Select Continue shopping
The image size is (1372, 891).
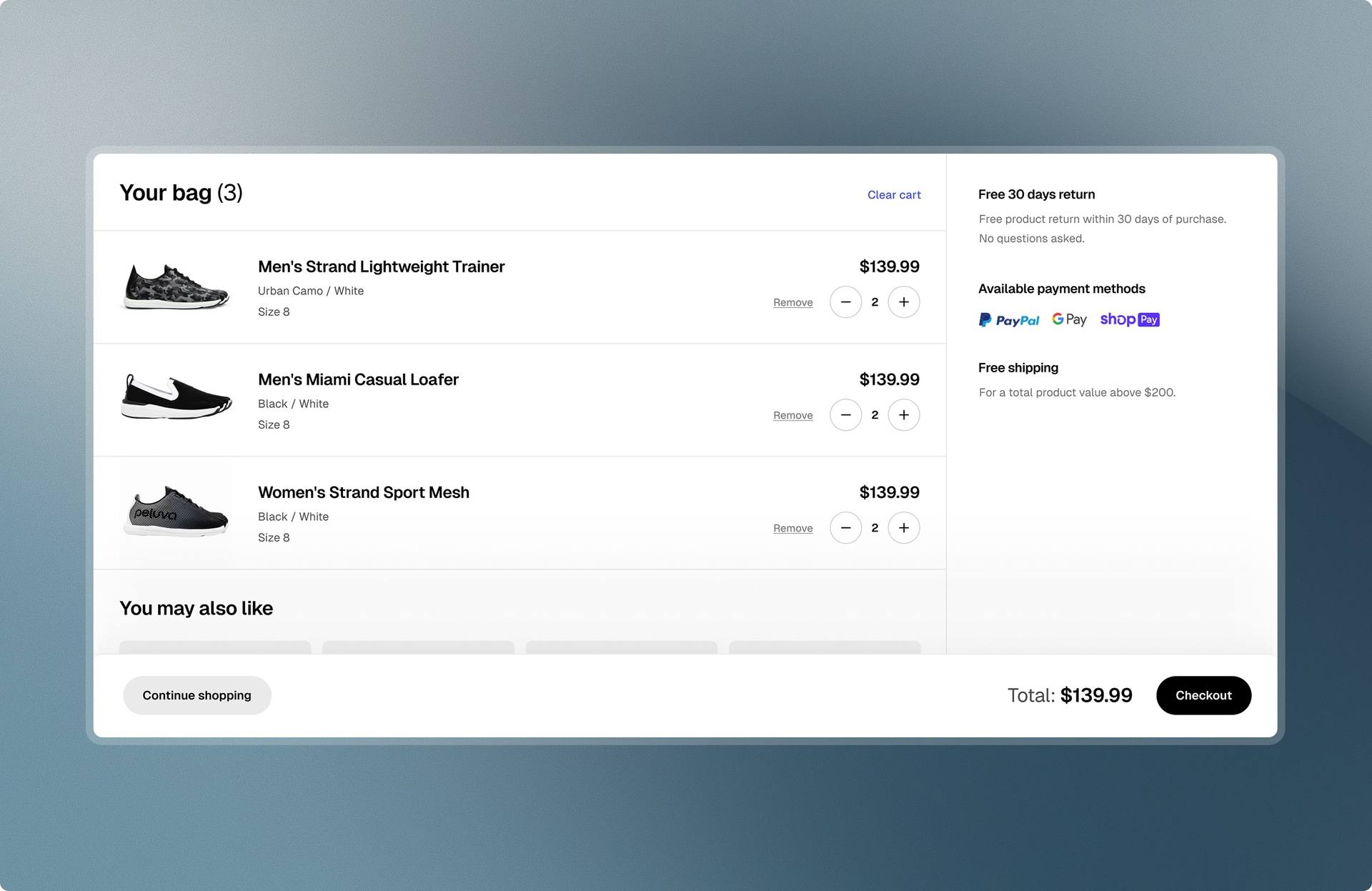(197, 695)
